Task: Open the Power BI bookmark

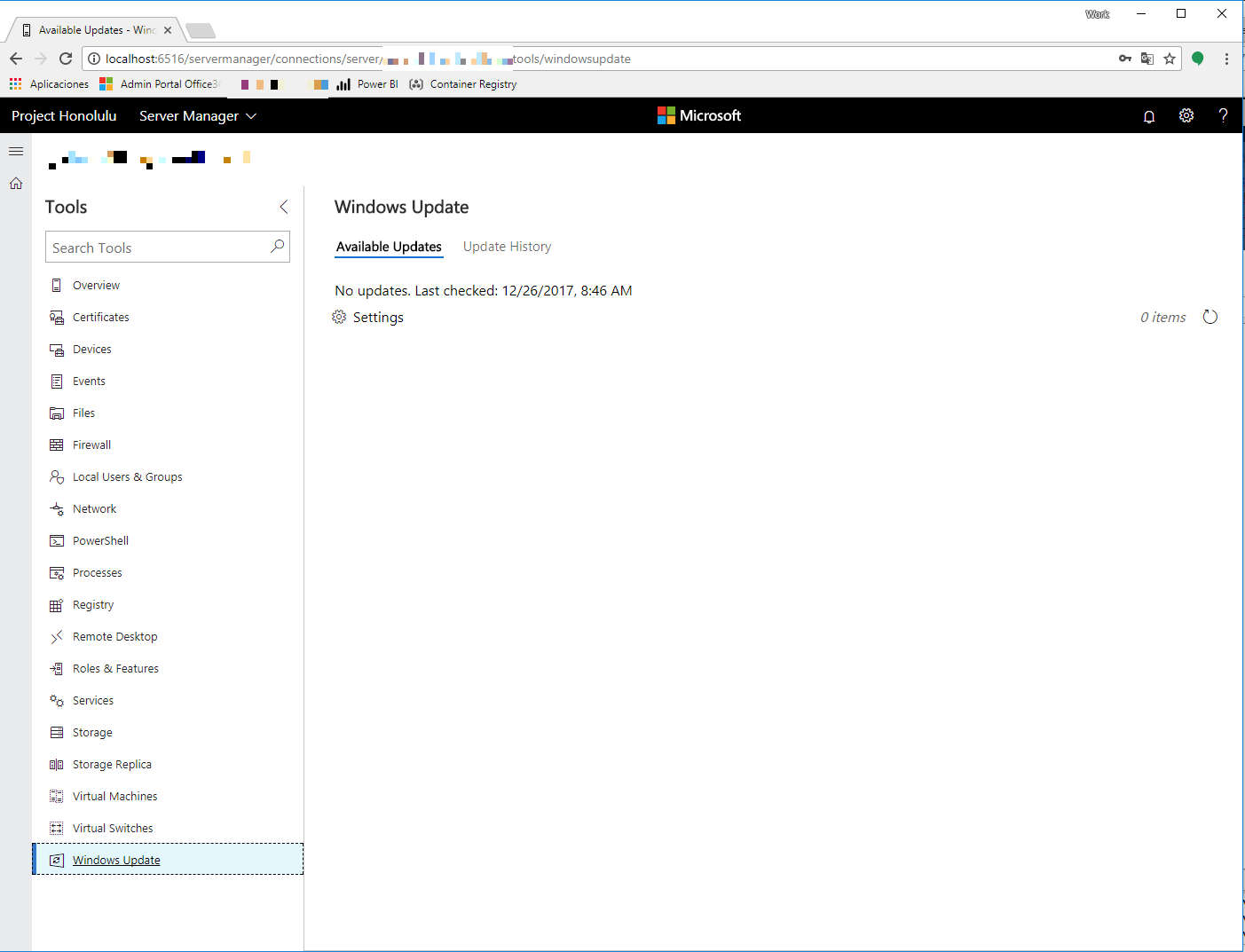Action: tap(367, 84)
